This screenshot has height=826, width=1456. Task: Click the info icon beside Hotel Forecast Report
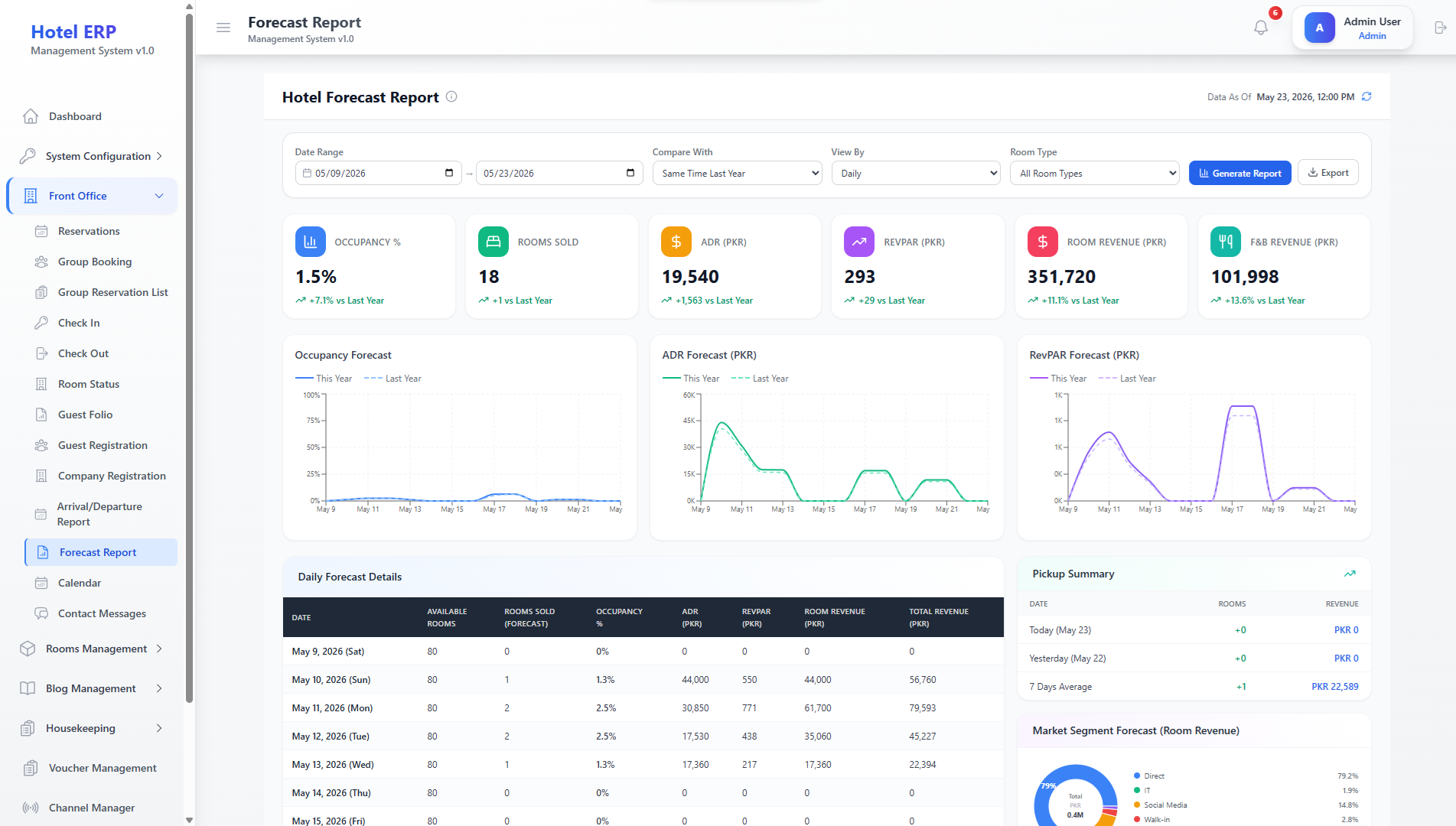pyautogui.click(x=451, y=96)
